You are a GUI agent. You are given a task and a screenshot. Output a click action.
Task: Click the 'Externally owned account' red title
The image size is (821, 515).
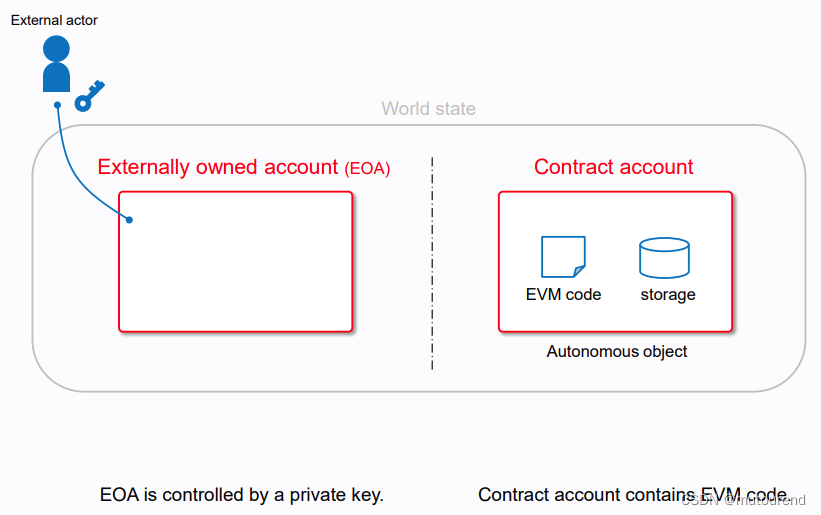pos(218,167)
